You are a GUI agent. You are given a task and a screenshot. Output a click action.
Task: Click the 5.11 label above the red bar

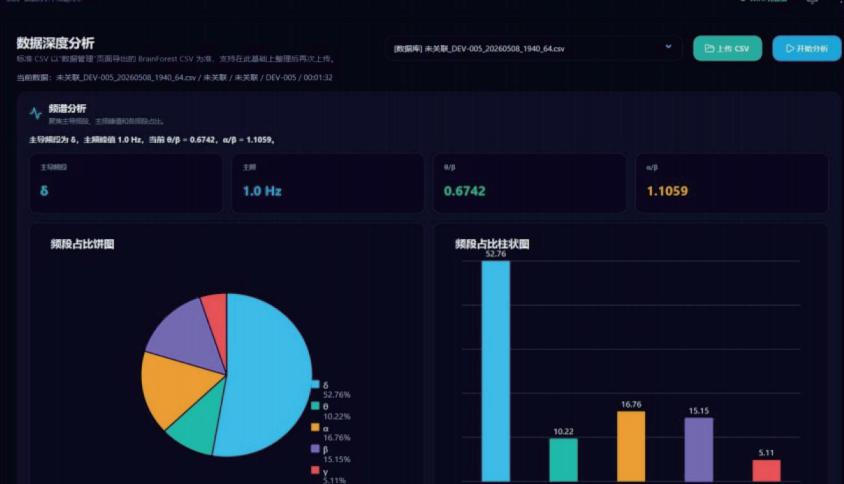pyautogui.click(x=766, y=453)
